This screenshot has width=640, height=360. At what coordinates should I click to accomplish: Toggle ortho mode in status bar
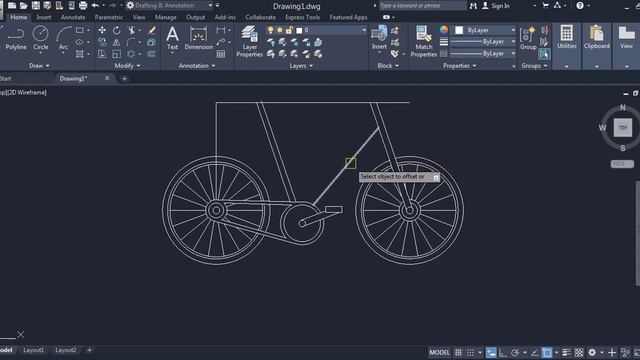point(503,353)
